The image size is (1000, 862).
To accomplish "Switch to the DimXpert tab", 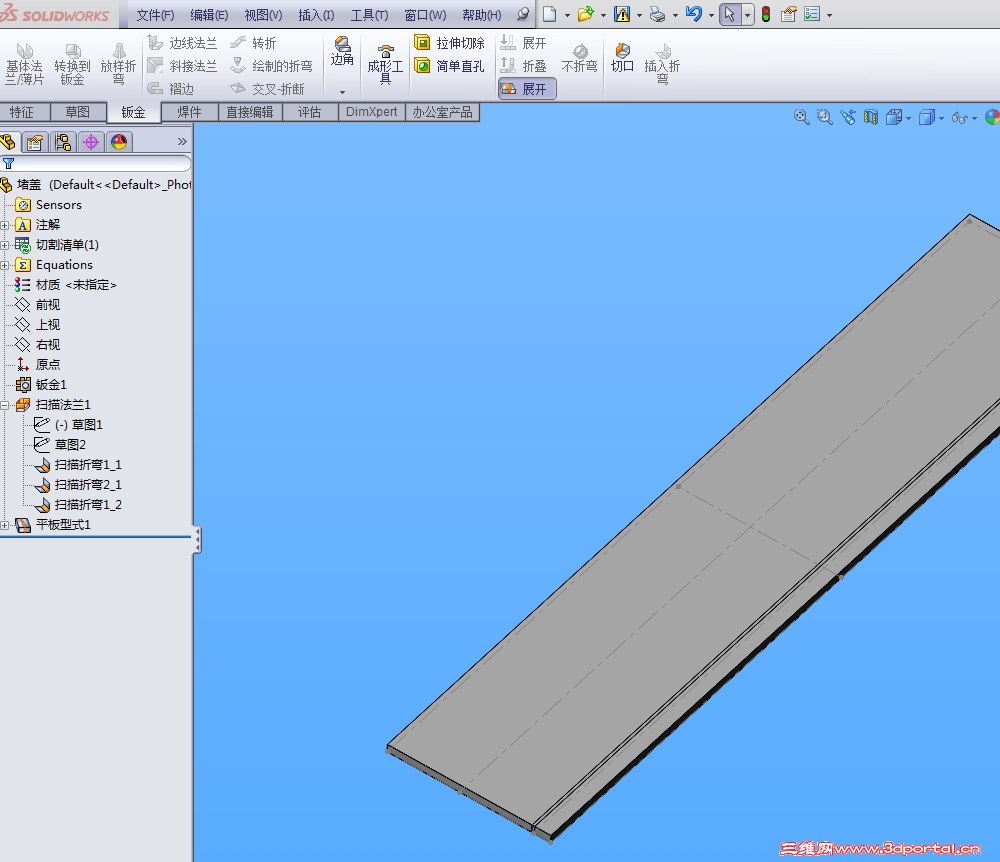I will (x=371, y=112).
